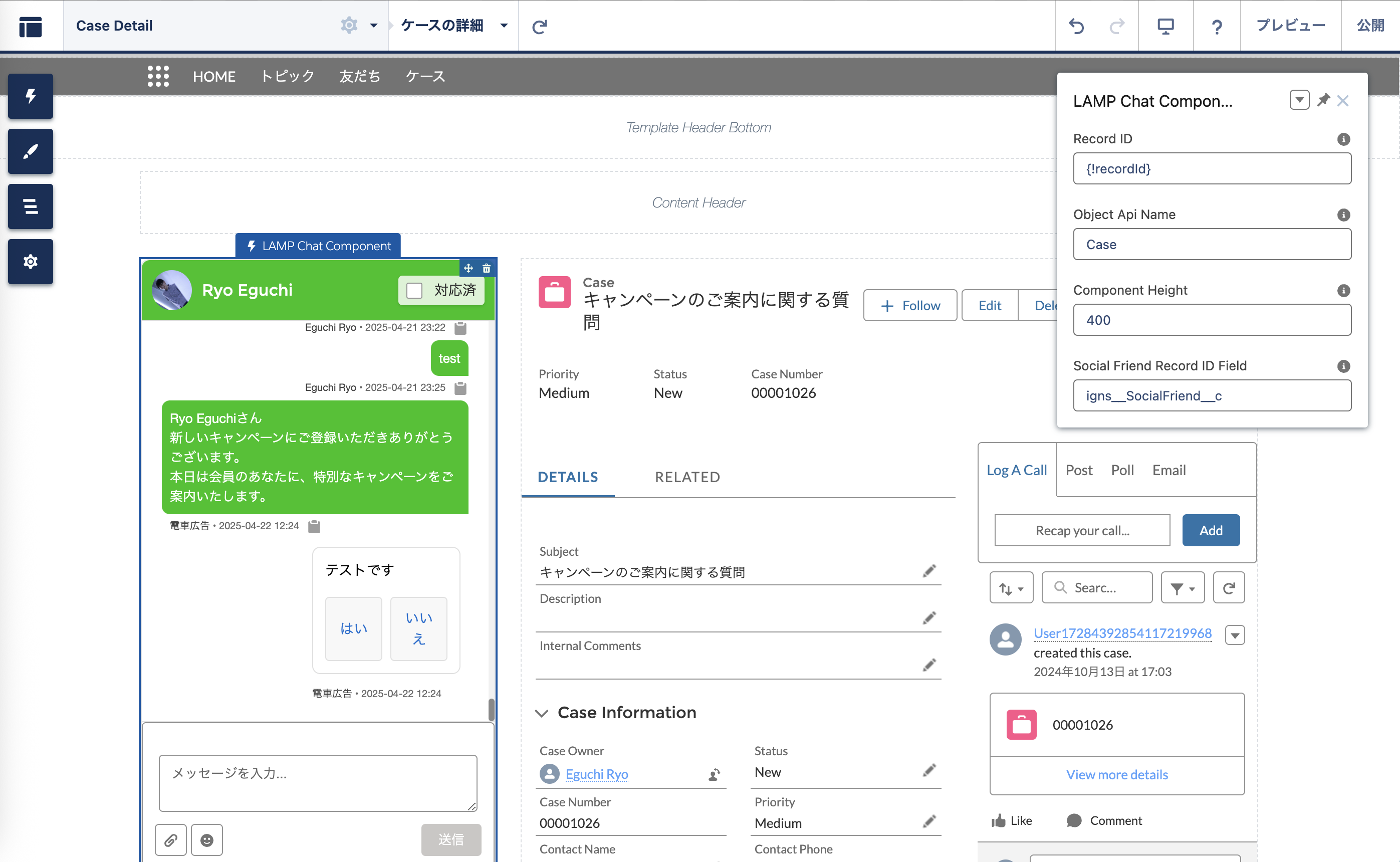Open the feed filter dropdown
Screen dimensions: 1400x862
coord(1183,588)
